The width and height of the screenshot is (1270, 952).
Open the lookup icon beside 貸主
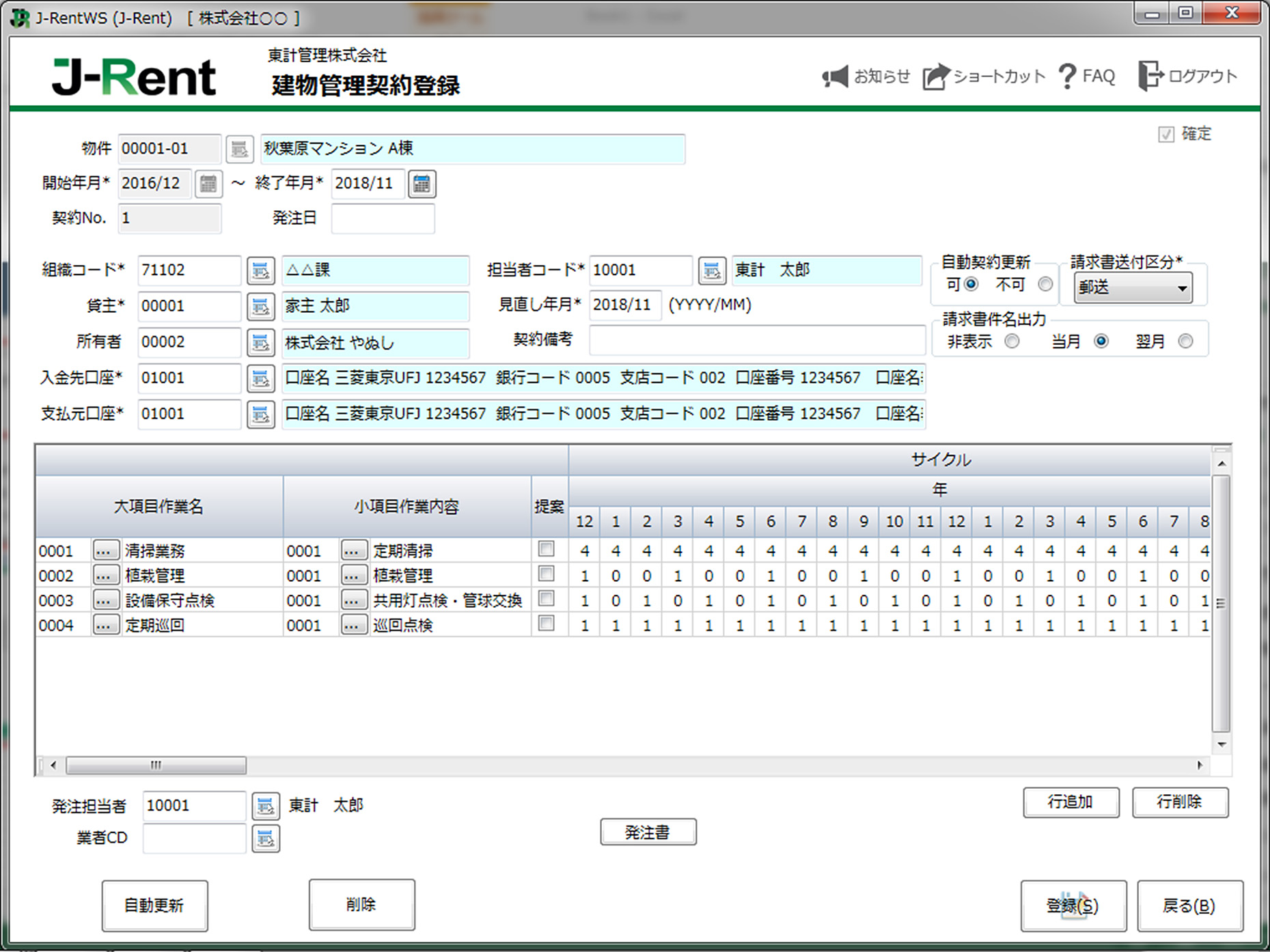[x=260, y=307]
